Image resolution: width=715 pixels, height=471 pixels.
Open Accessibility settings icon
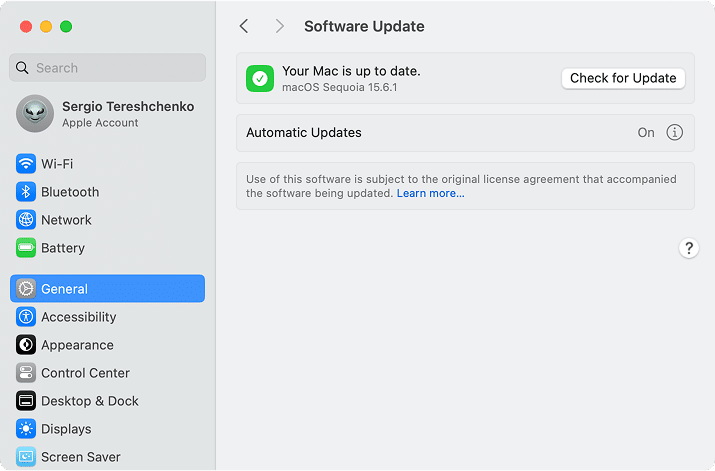(26, 317)
